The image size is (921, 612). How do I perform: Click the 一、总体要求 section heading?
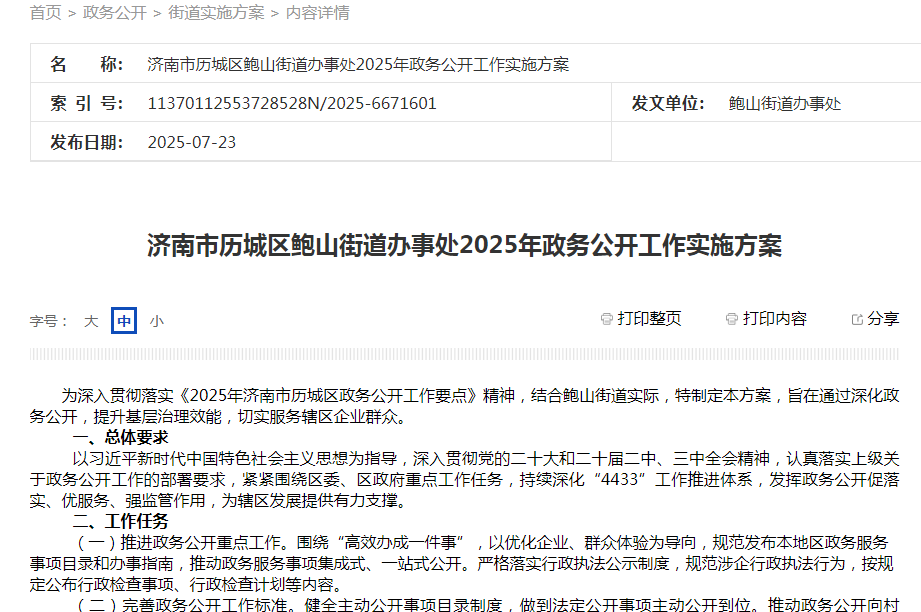click(120, 437)
